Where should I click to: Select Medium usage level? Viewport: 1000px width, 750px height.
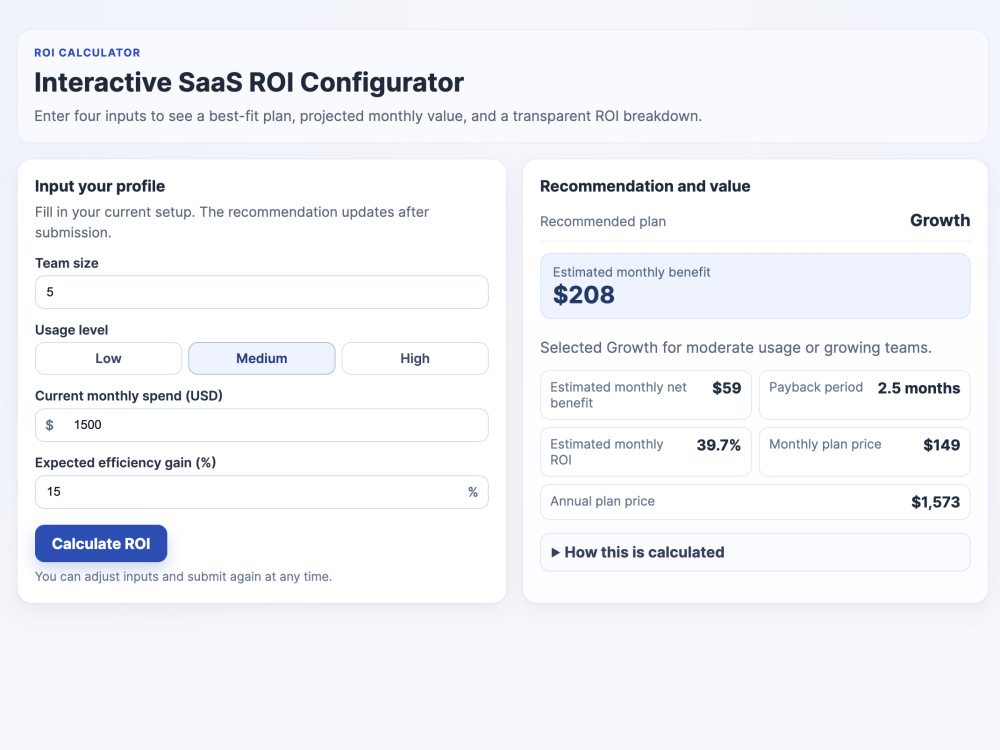click(261, 358)
